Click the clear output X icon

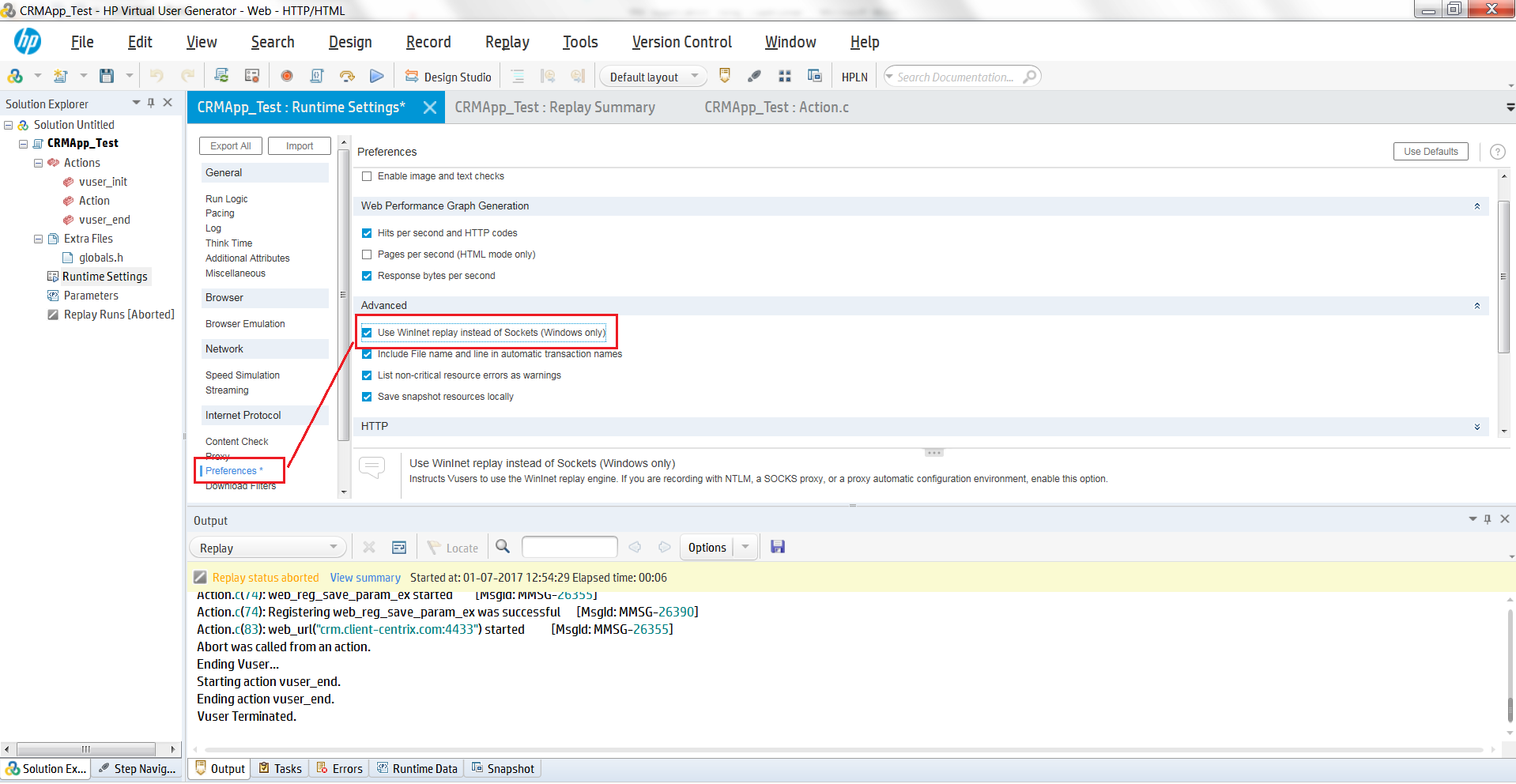point(368,547)
